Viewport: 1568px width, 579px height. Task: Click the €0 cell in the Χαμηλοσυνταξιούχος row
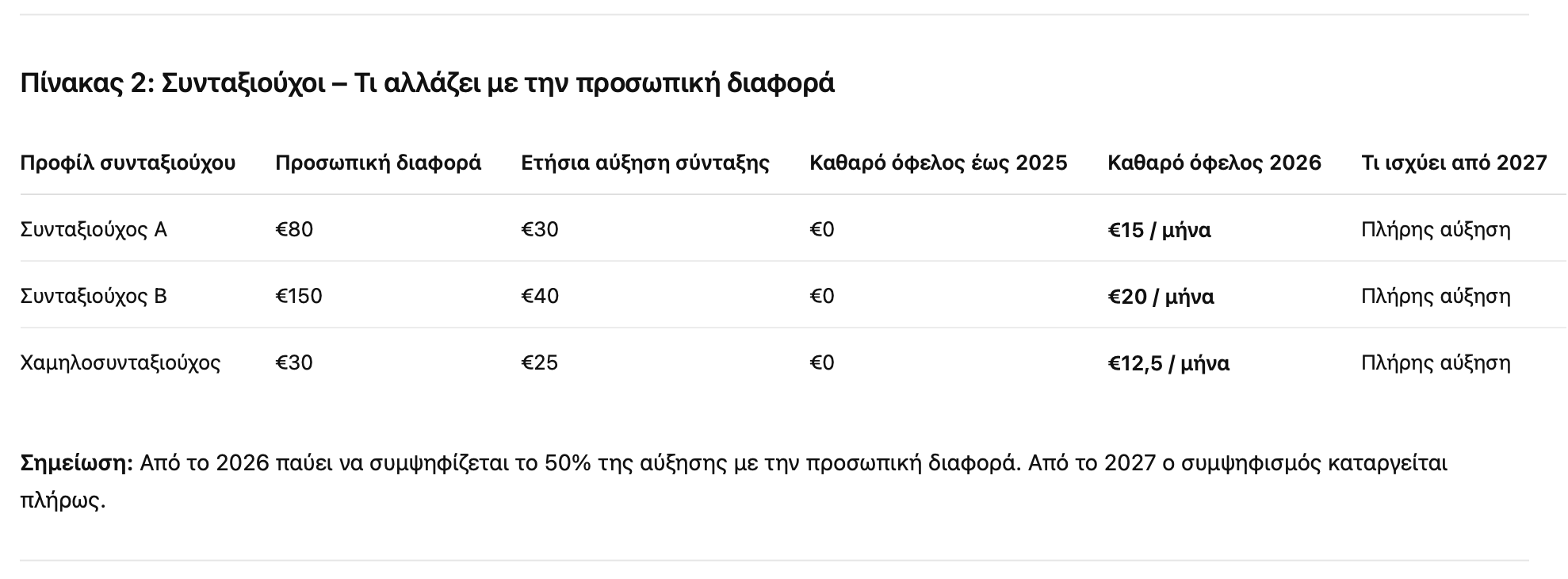822,362
